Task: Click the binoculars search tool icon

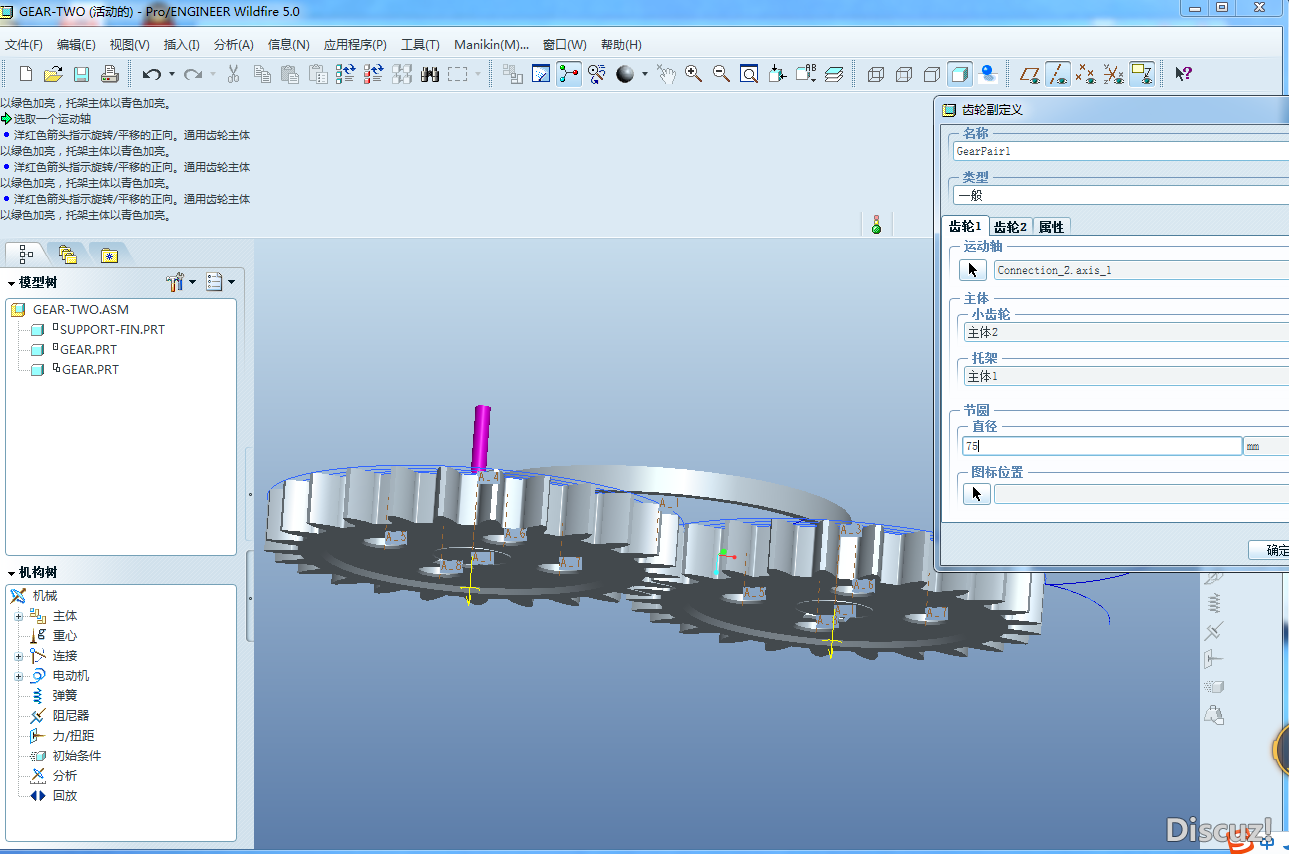Action: 431,74
